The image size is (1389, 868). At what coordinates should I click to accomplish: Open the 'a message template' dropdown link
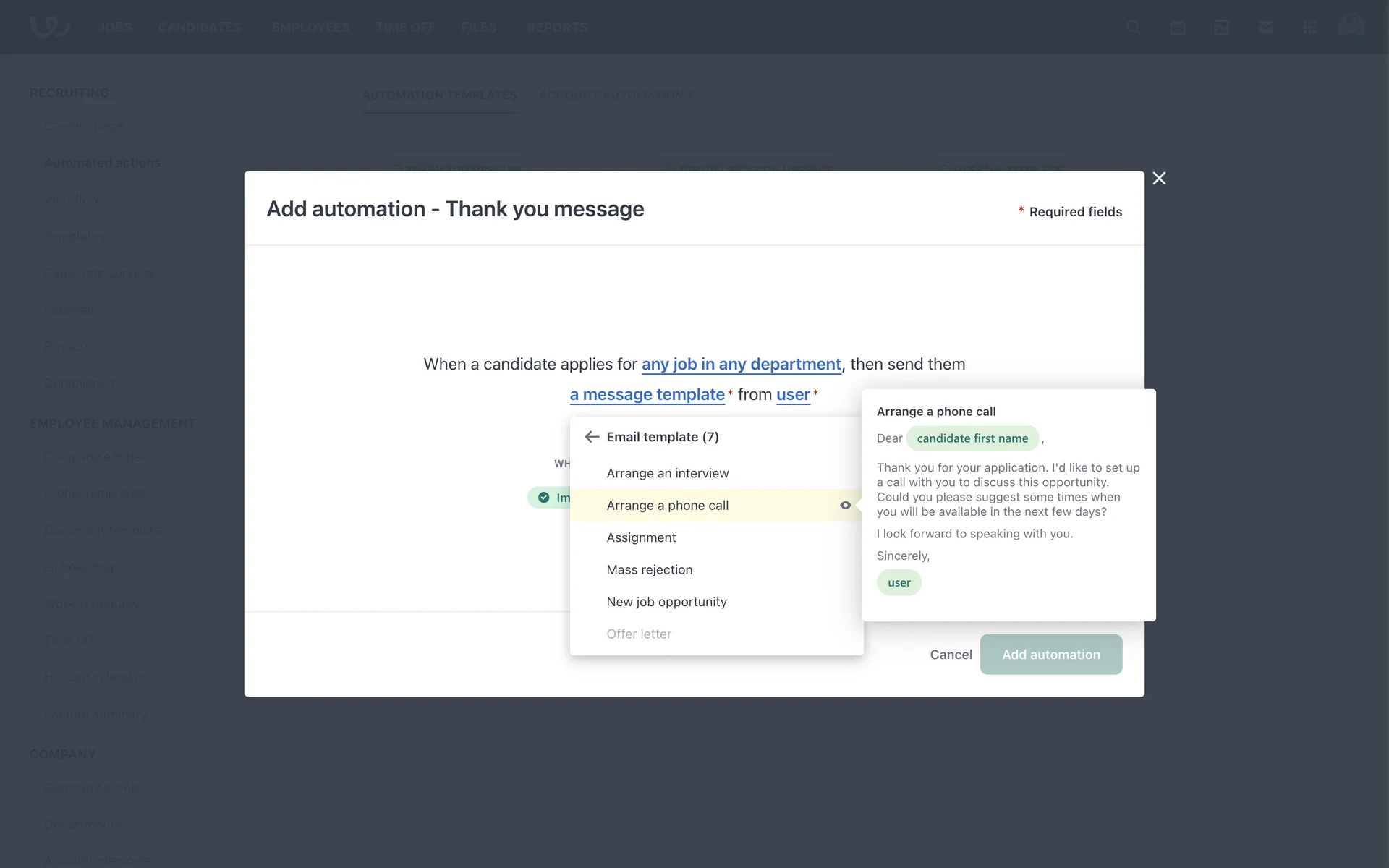coord(647,395)
